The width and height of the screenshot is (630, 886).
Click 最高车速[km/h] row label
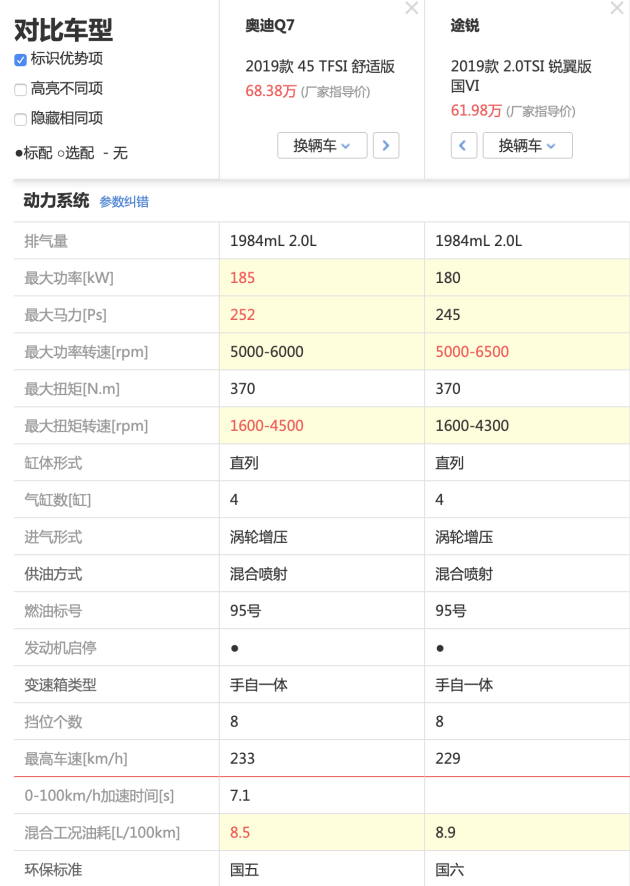tap(76, 758)
